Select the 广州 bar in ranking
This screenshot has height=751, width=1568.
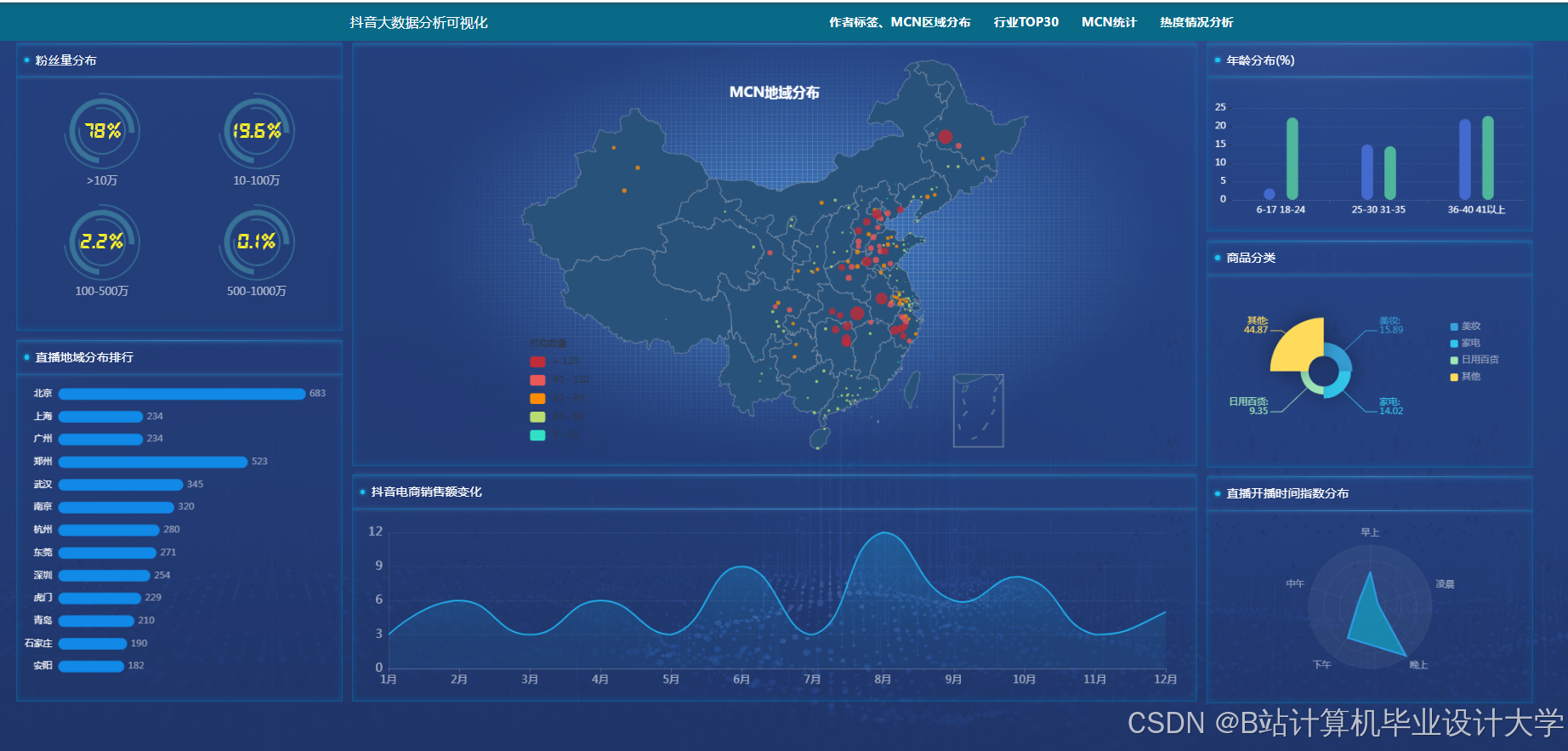(100, 439)
